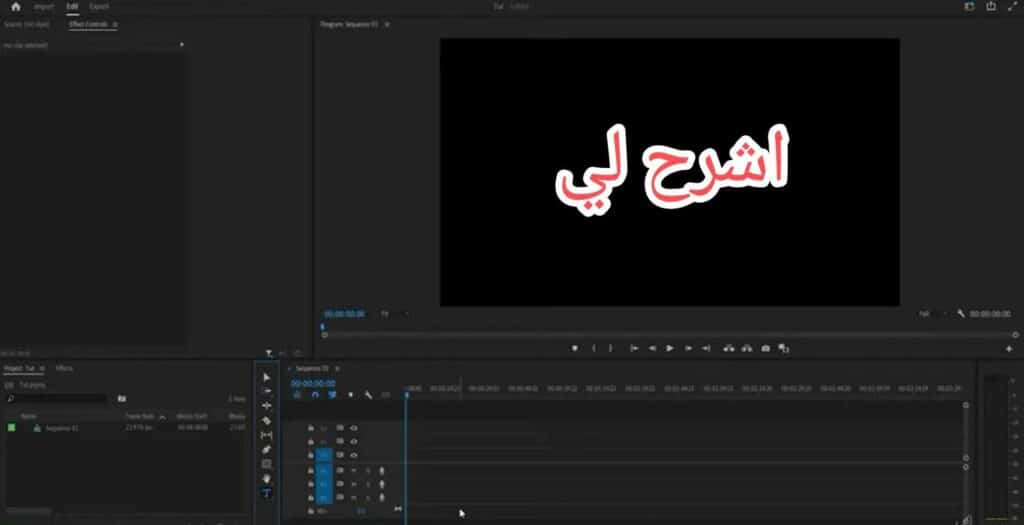Click the Lift button
1024x525 pixels.
(x=729, y=349)
